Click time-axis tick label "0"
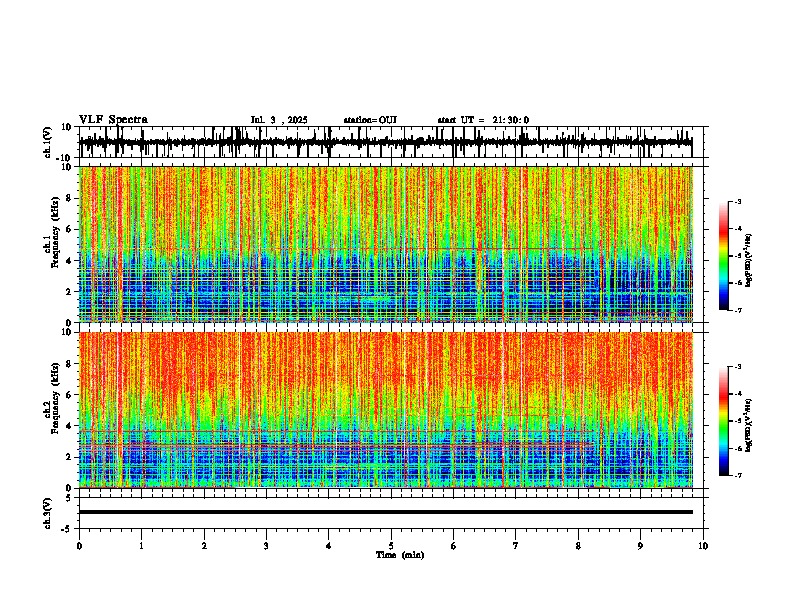The height and width of the screenshot is (612, 792). click(79, 546)
